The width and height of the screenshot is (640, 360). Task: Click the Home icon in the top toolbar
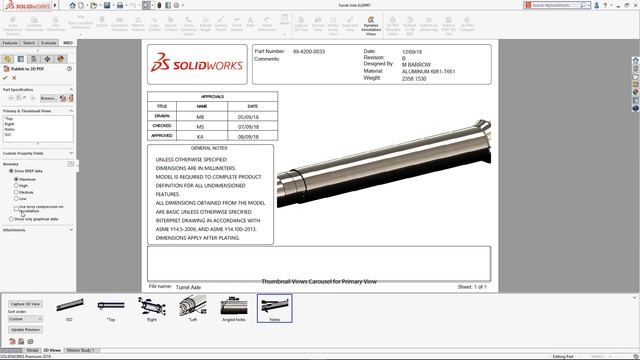[x=73, y=5]
